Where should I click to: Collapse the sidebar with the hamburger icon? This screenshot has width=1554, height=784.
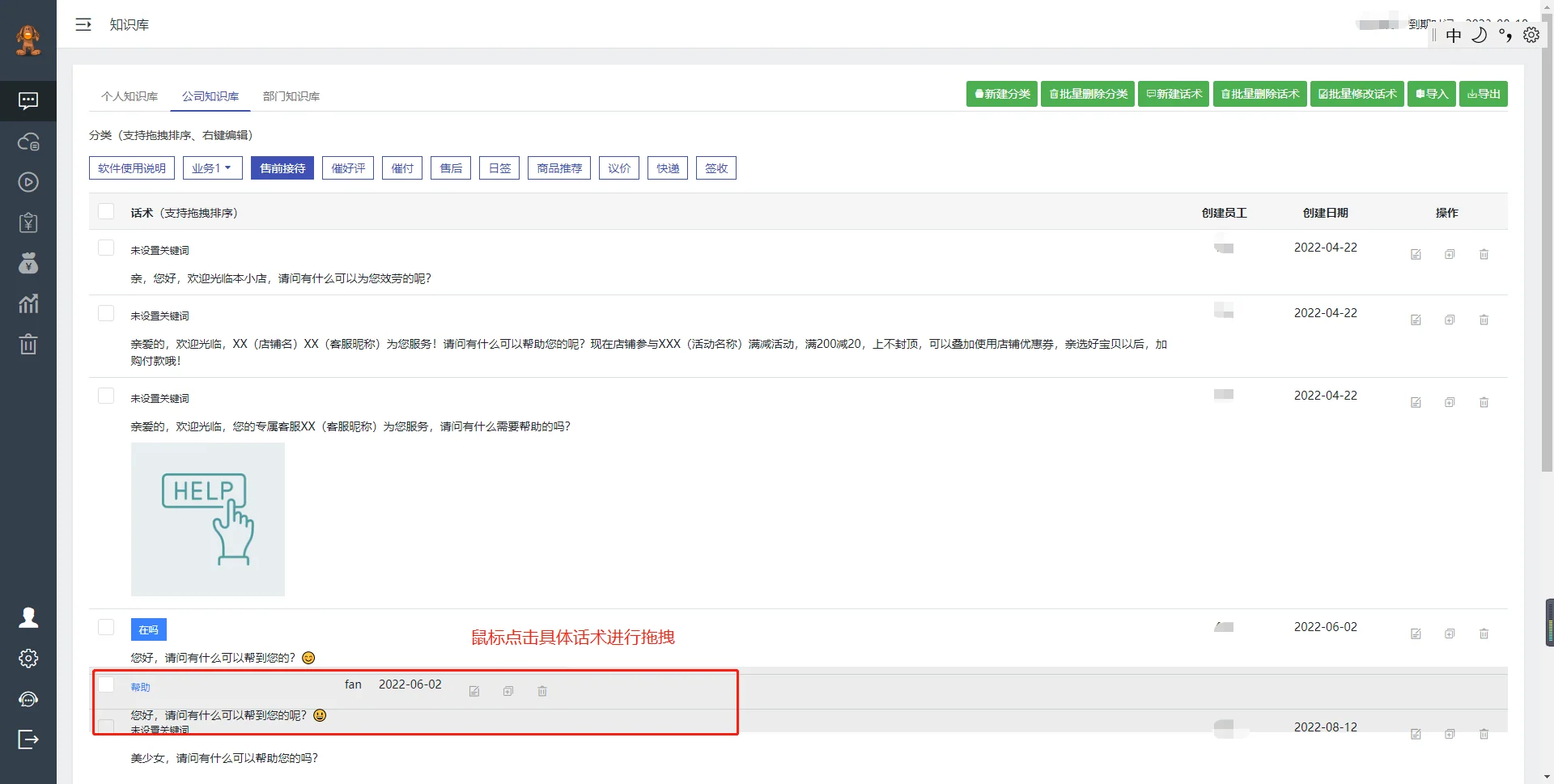tap(83, 24)
